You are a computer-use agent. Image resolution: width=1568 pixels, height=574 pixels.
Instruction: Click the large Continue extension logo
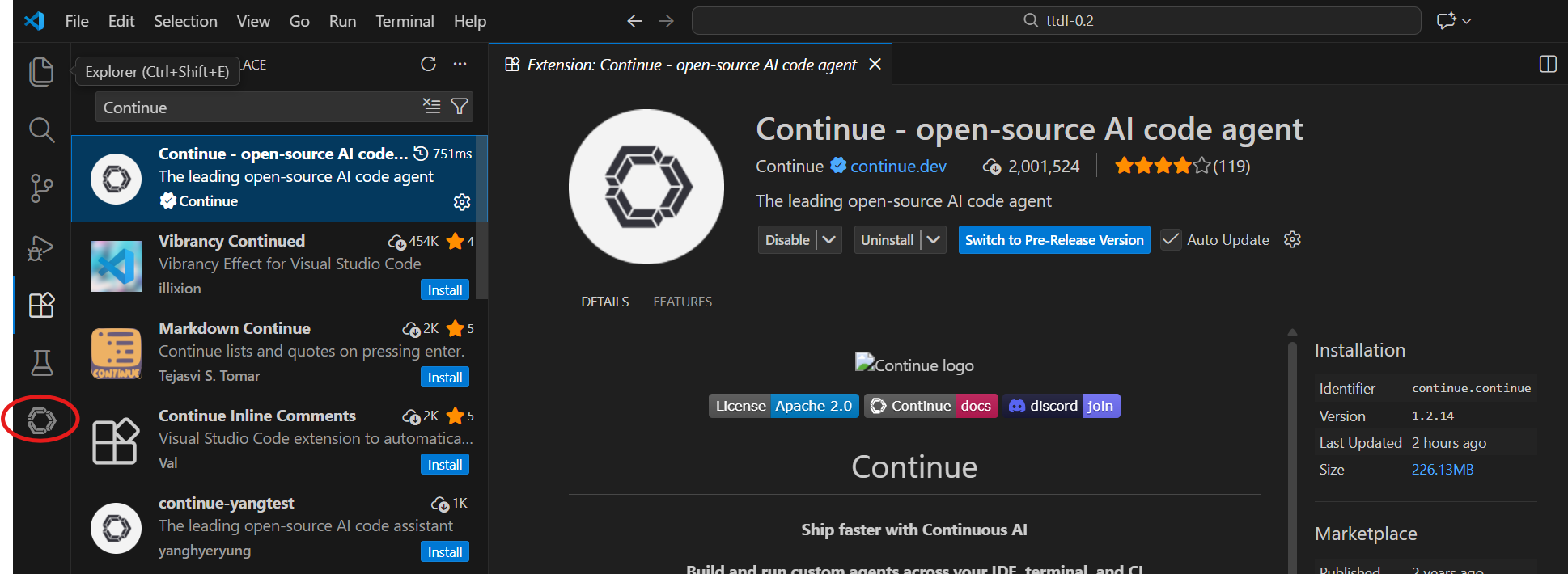point(646,187)
